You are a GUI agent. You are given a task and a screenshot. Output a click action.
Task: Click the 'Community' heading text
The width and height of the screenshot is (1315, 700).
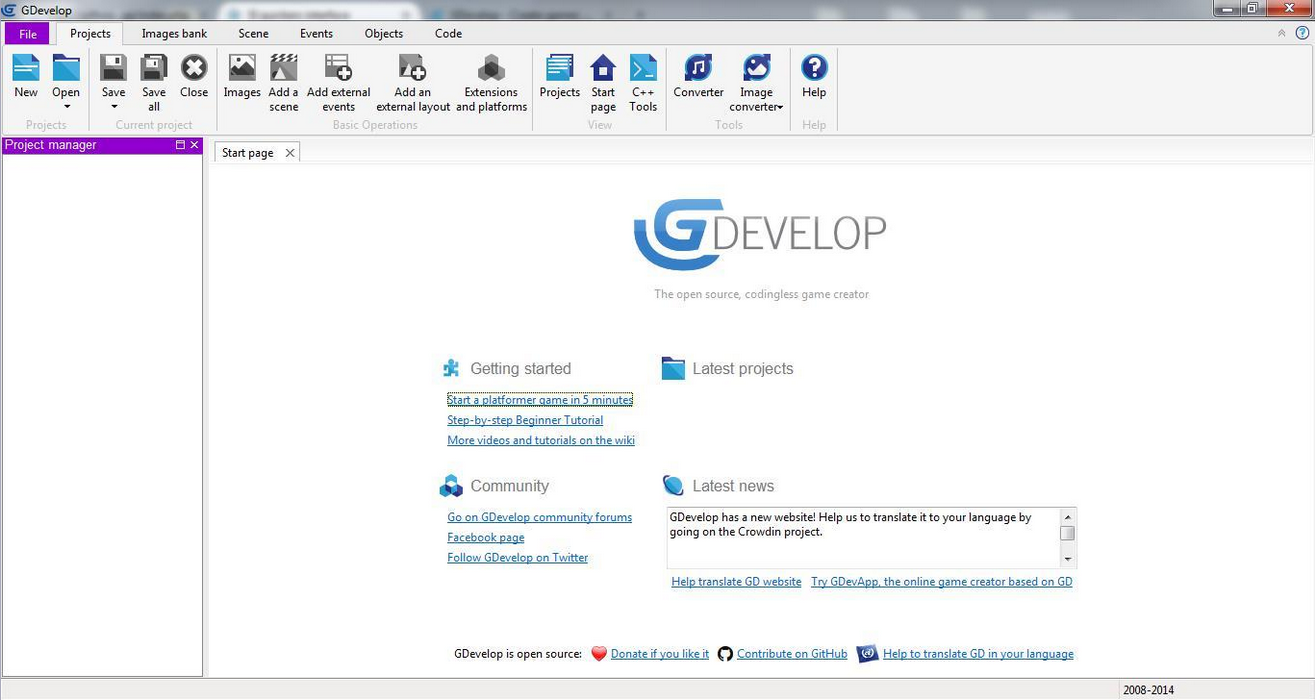tap(510, 486)
